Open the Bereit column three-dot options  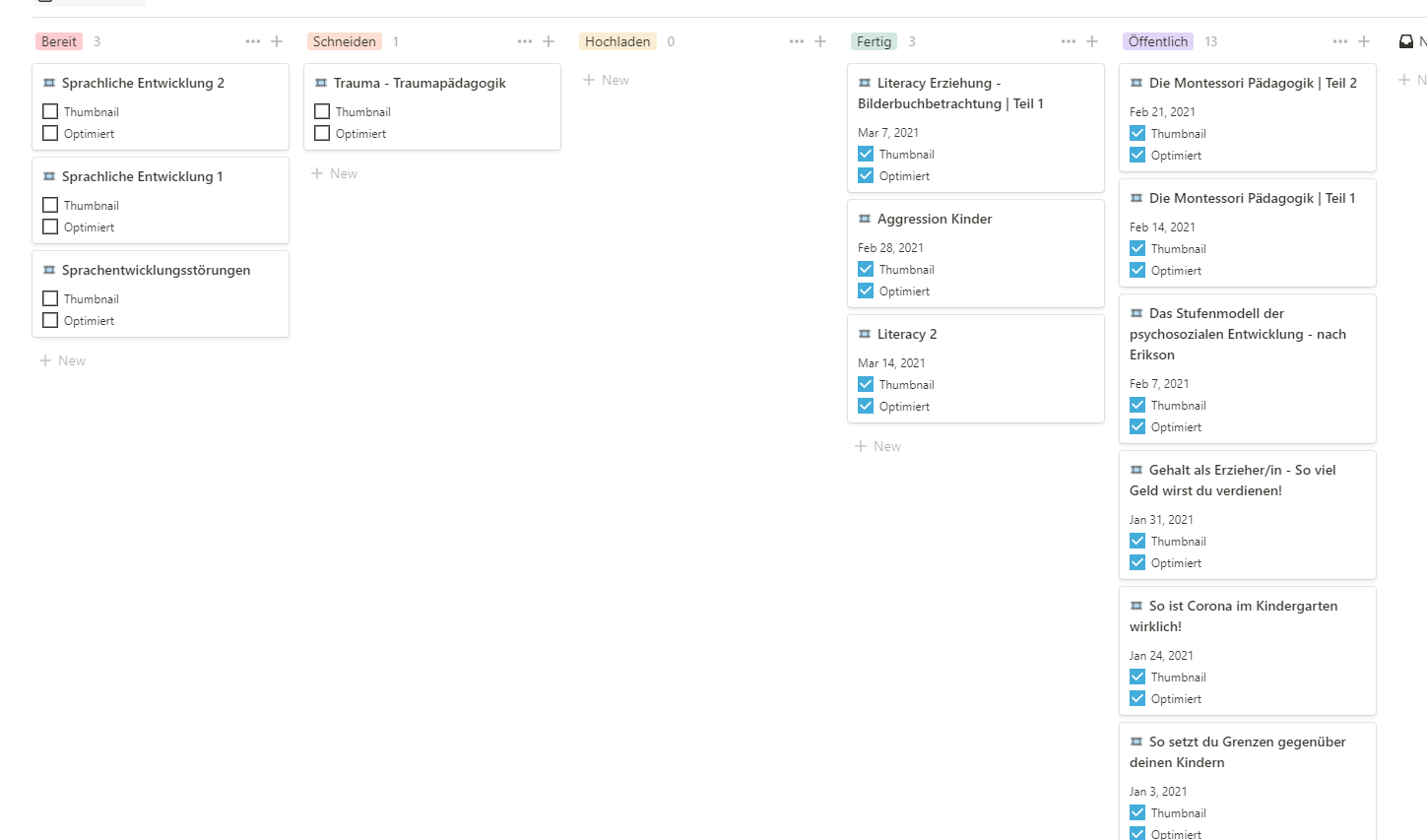[253, 41]
